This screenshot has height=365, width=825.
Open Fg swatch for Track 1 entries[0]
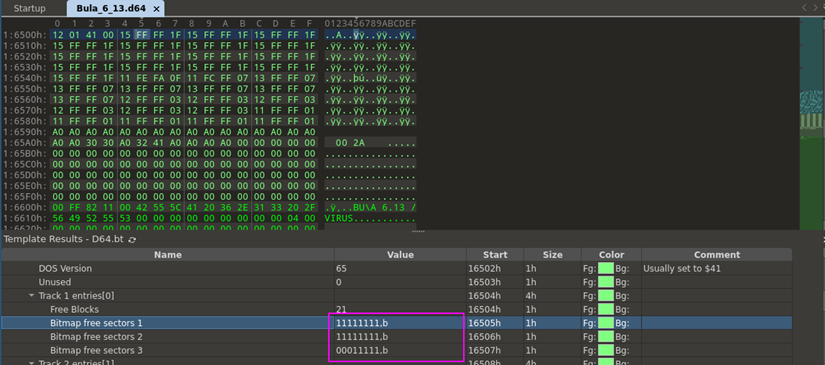coord(606,296)
